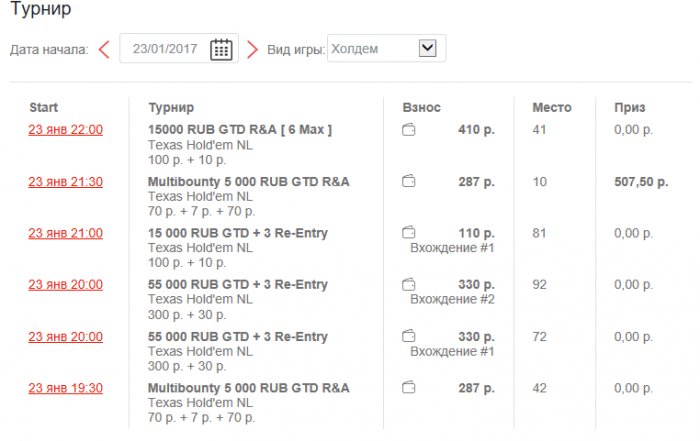
Task: Open the 23 янв 21:00 tournament link
Action: tap(65, 233)
